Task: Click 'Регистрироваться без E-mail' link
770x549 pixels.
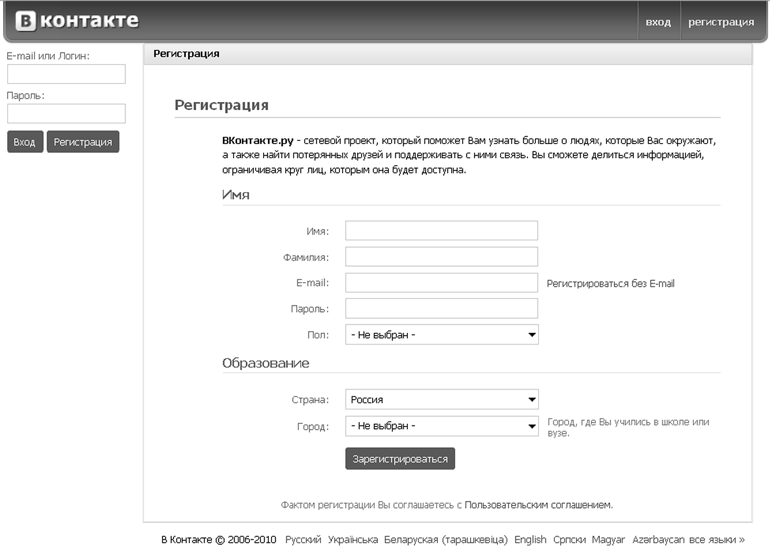Action: 610,284
